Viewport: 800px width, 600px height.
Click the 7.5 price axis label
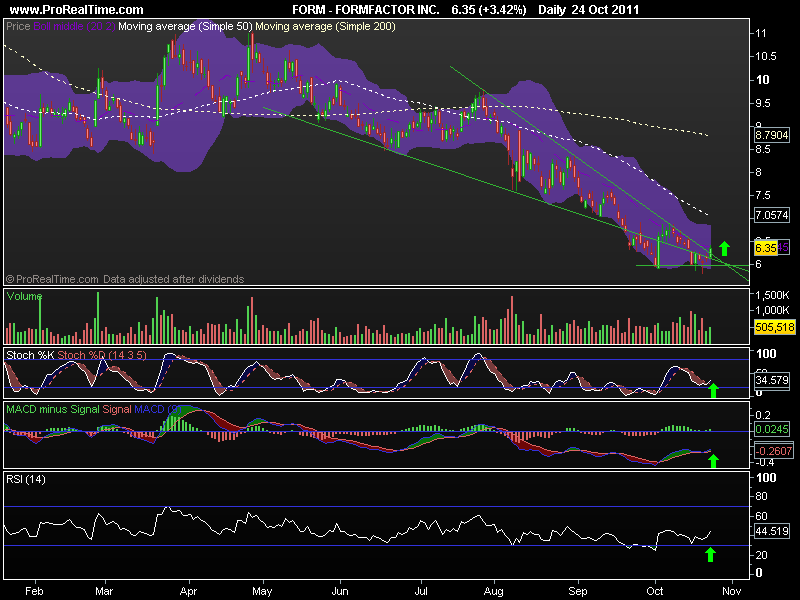pos(763,195)
